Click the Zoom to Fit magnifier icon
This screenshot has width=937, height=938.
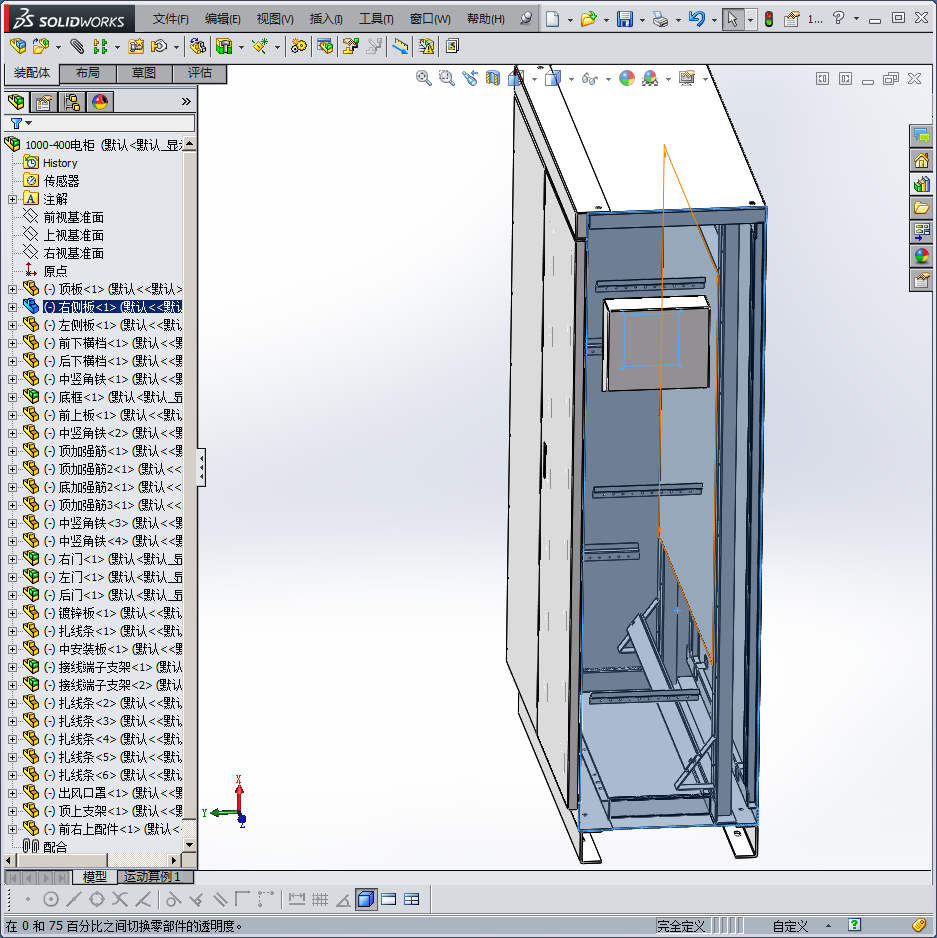[x=423, y=78]
